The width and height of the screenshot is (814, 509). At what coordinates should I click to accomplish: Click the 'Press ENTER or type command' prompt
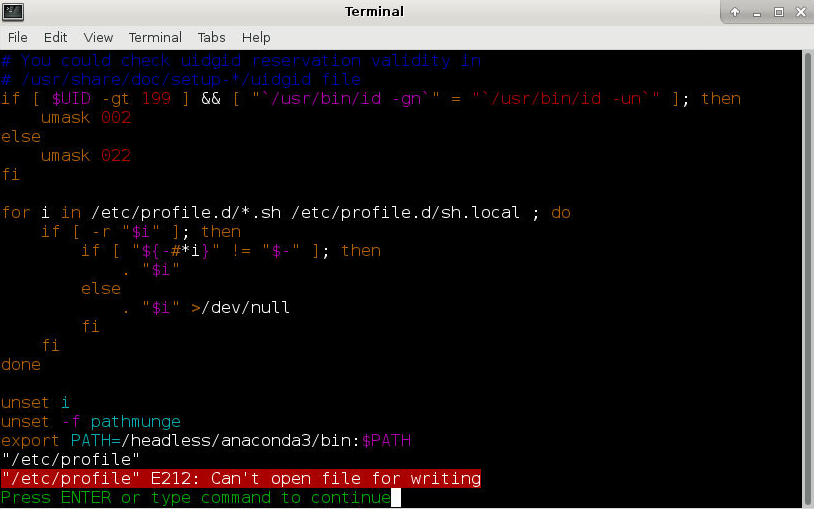196,498
